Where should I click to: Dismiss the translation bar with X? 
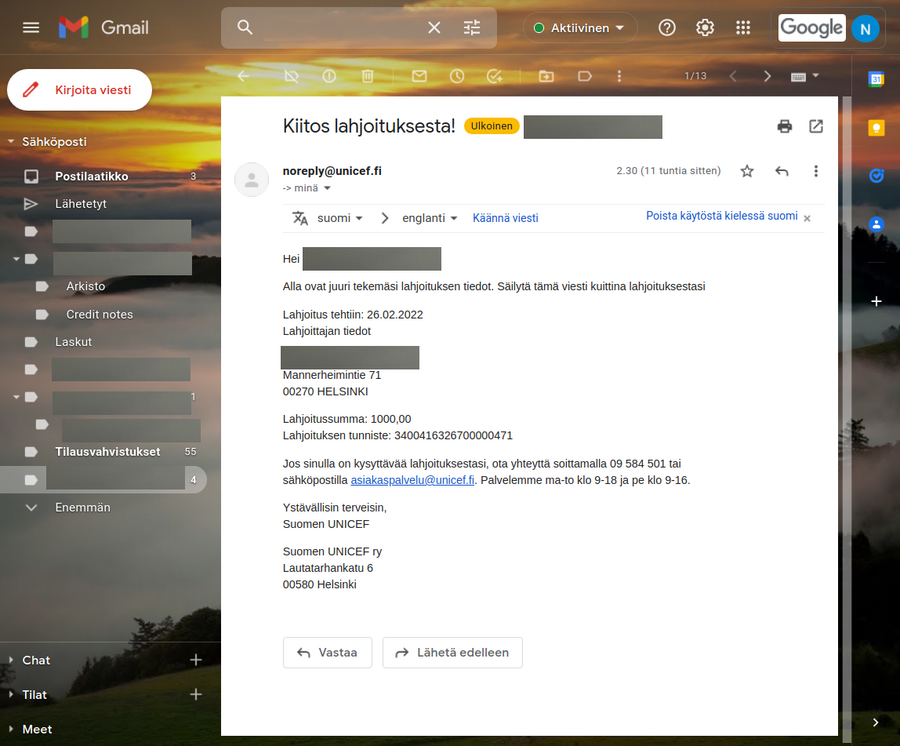point(807,218)
